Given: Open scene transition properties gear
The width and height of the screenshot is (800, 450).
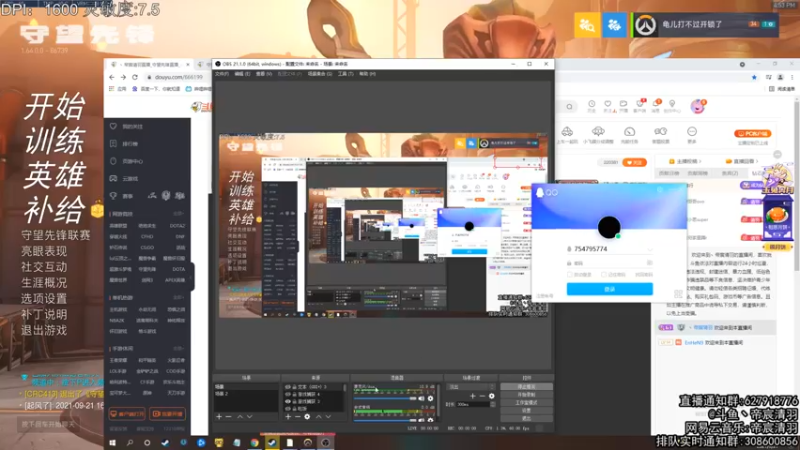Looking at the screenshot, I should [x=492, y=396].
